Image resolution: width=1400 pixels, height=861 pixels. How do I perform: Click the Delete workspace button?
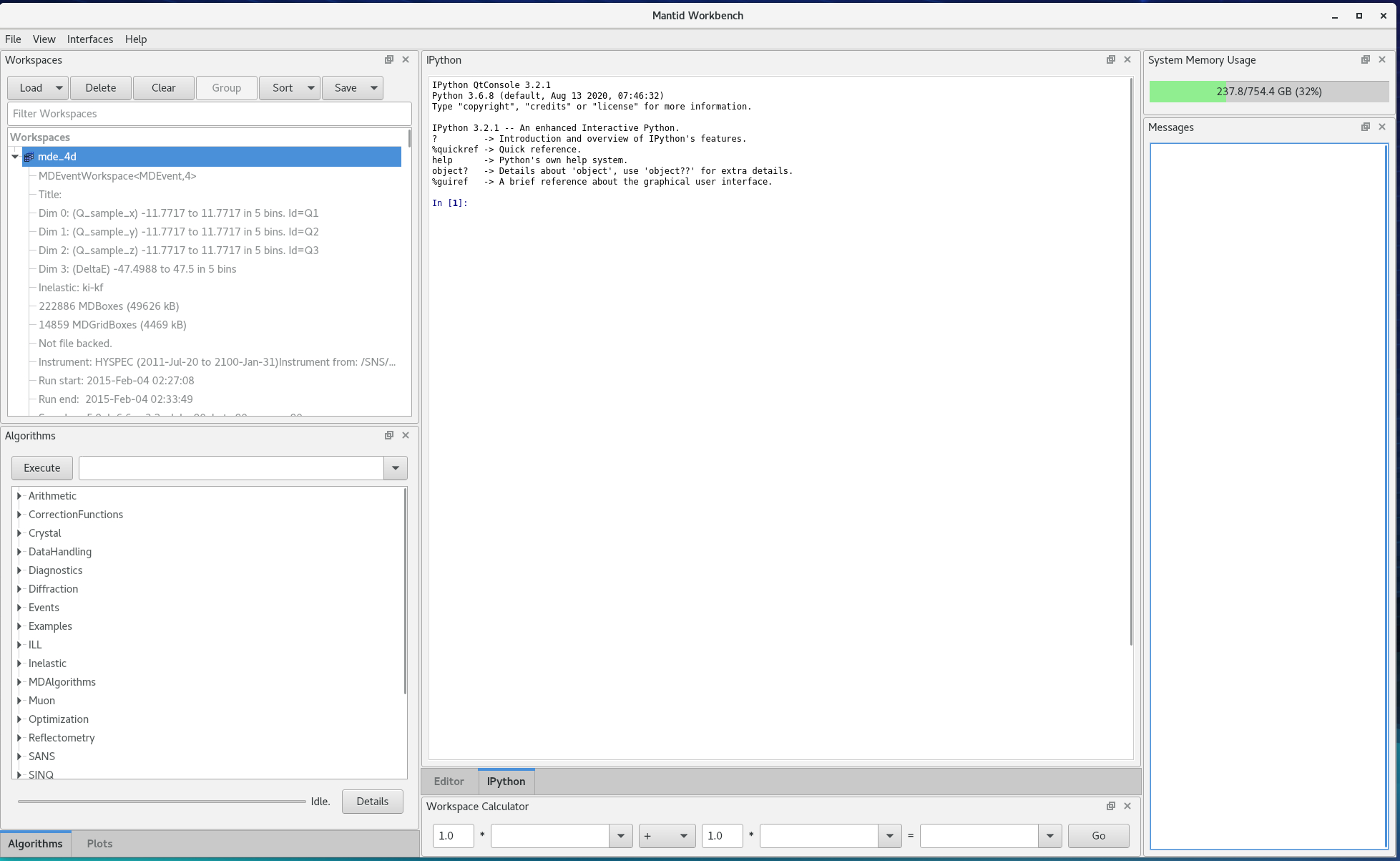(101, 88)
